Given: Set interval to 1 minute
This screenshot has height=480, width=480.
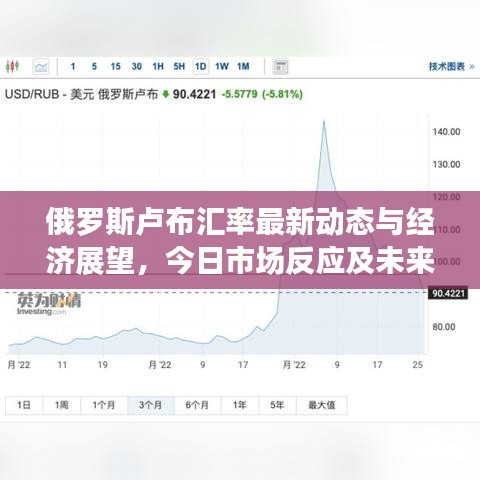Looking at the screenshot, I should [x=73, y=66].
